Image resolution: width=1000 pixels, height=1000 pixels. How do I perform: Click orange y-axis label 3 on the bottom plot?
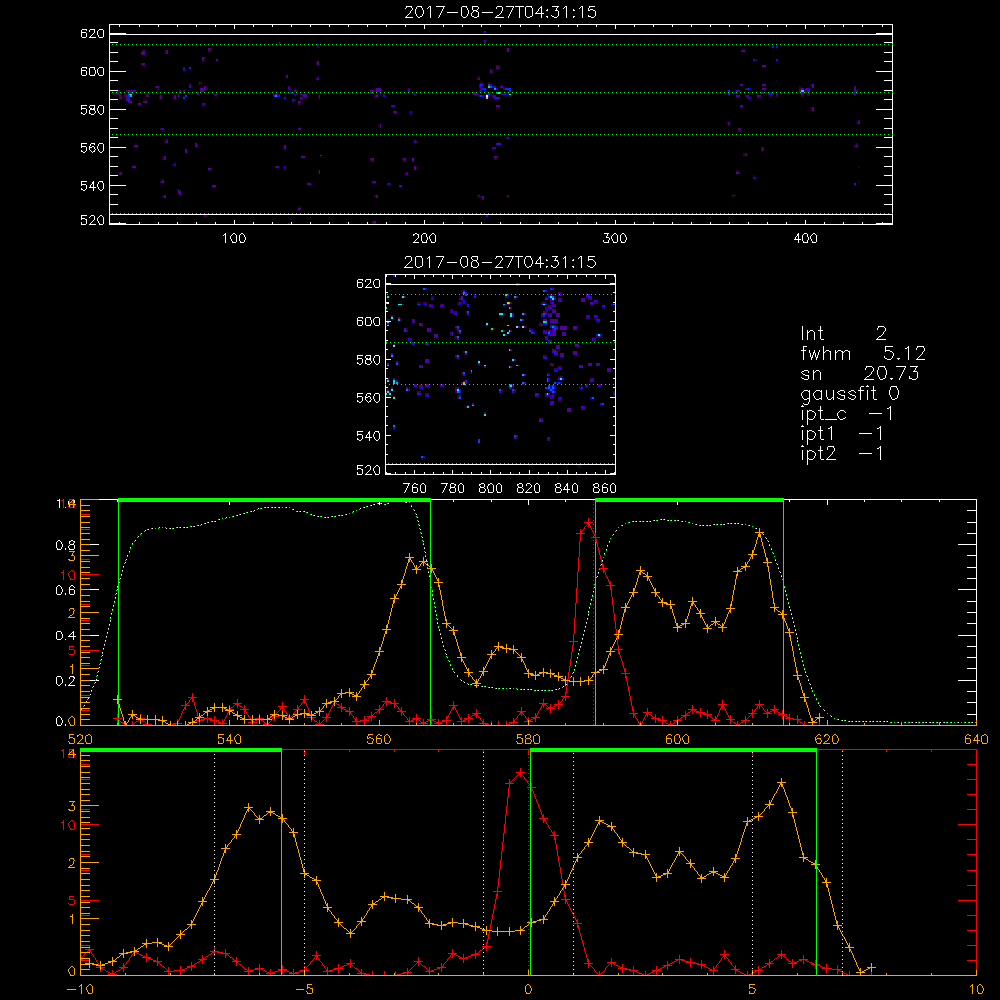click(71, 806)
